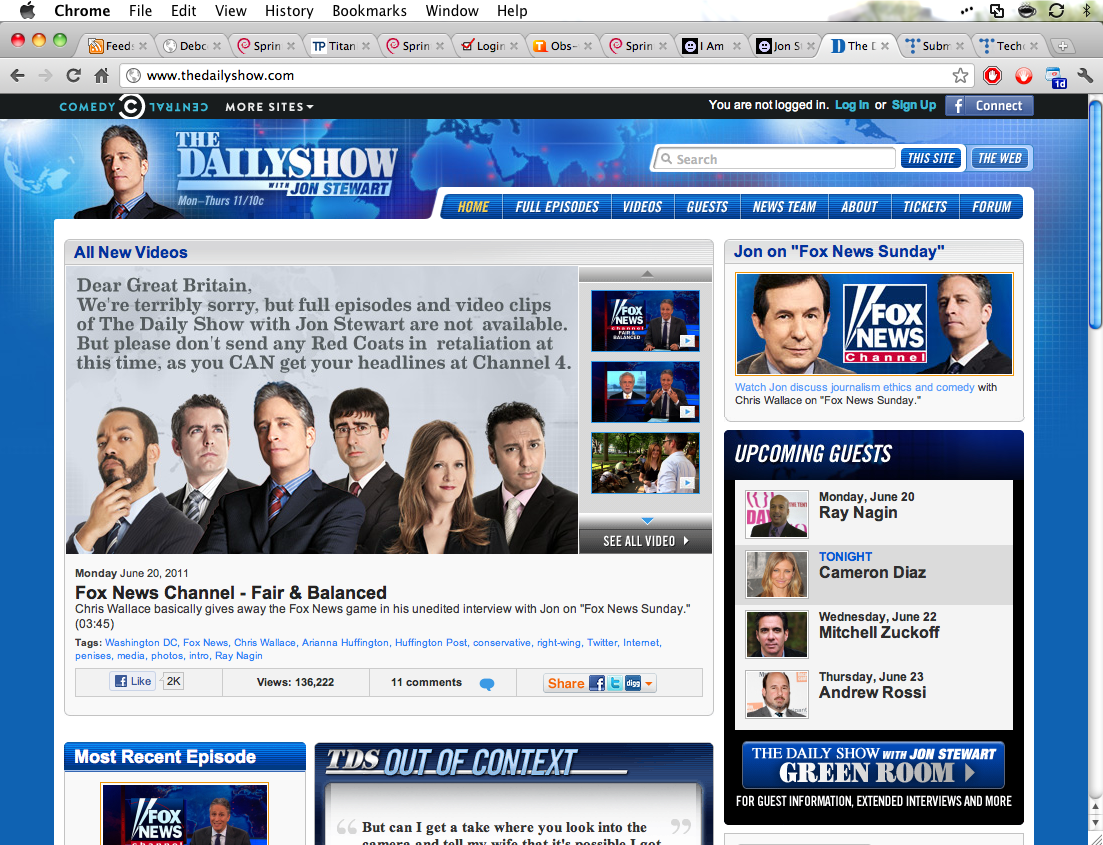Click the Log In link

(852, 105)
